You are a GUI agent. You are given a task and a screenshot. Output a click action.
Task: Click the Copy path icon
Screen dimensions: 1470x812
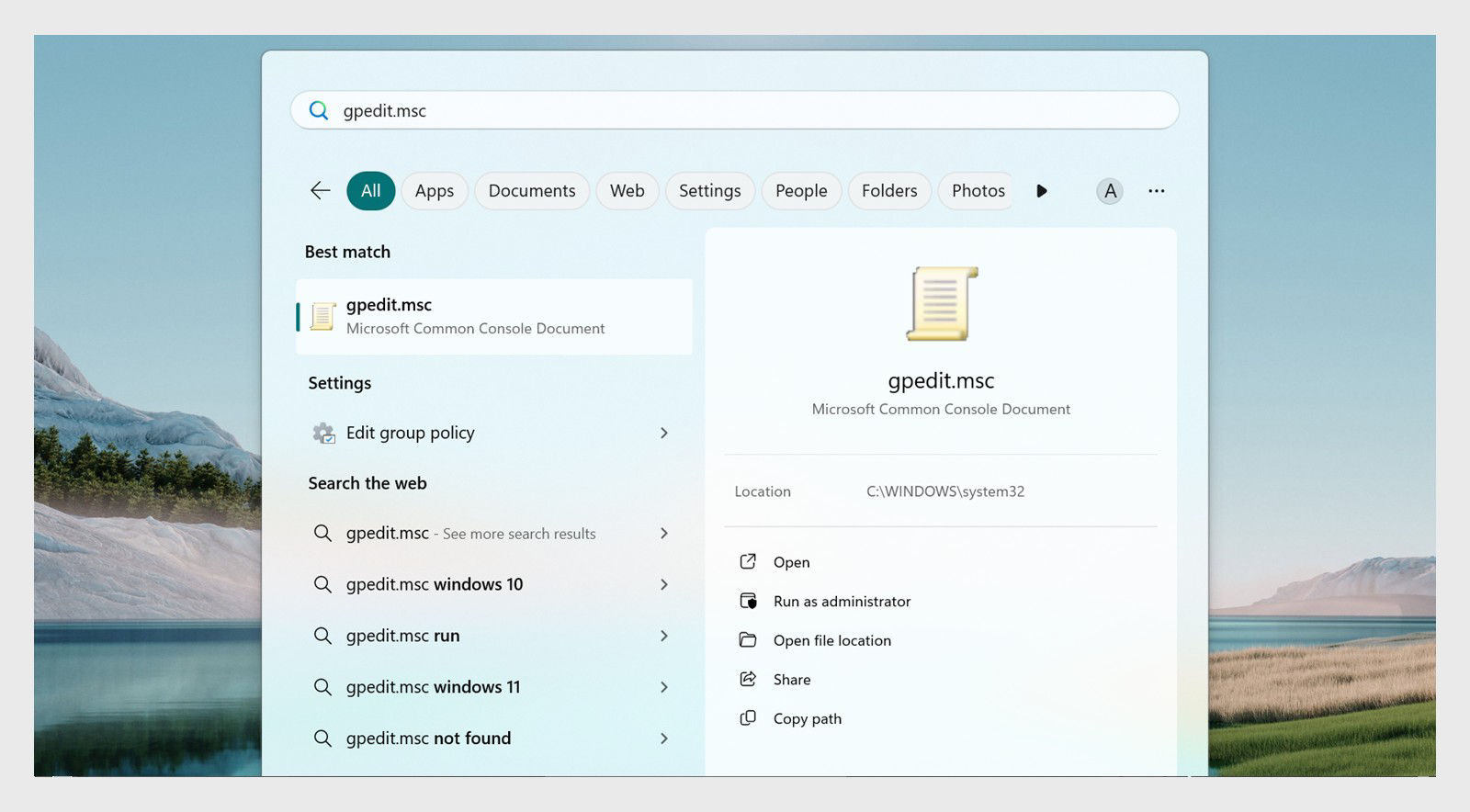(x=748, y=718)
